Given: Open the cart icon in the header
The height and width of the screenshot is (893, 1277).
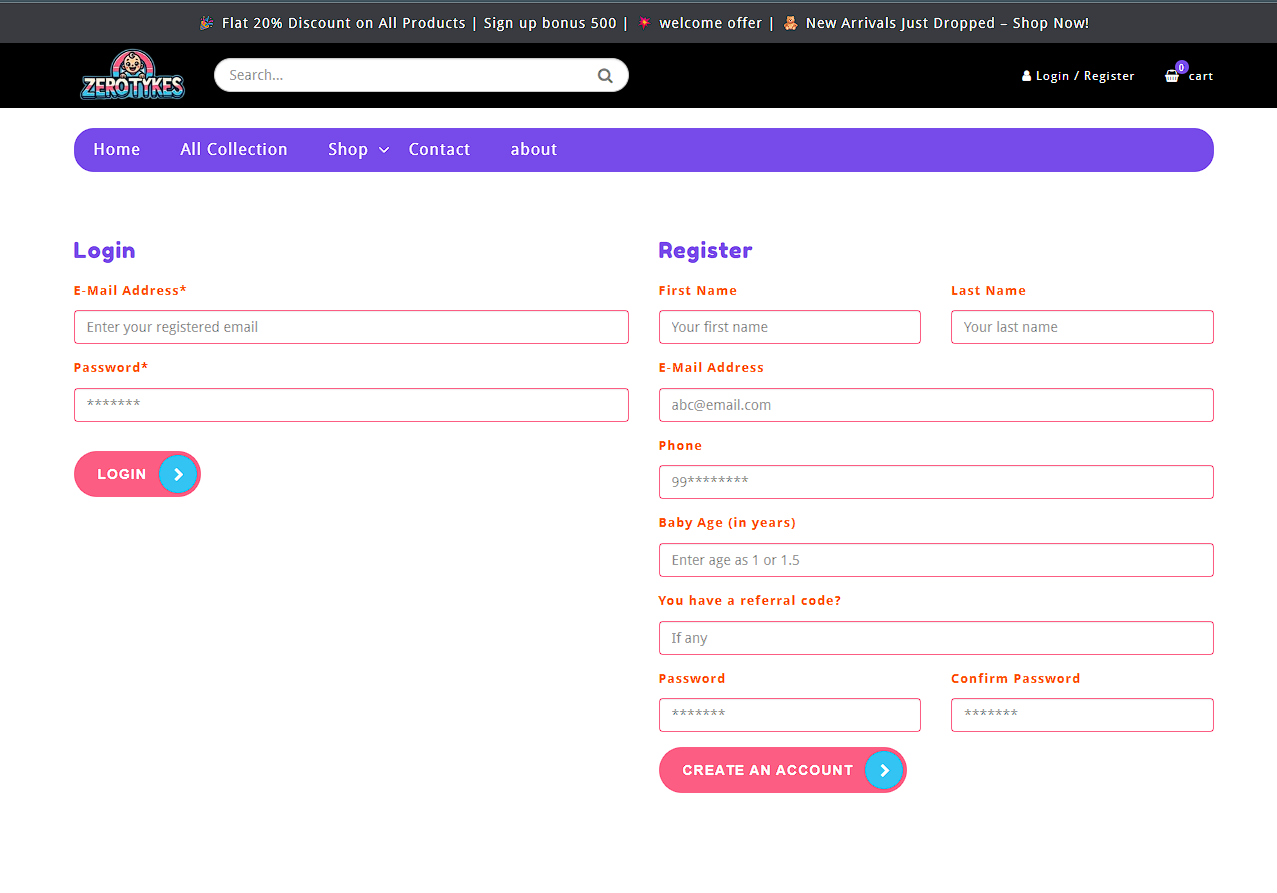Looking at the screenshot, I should (1170, 75).
